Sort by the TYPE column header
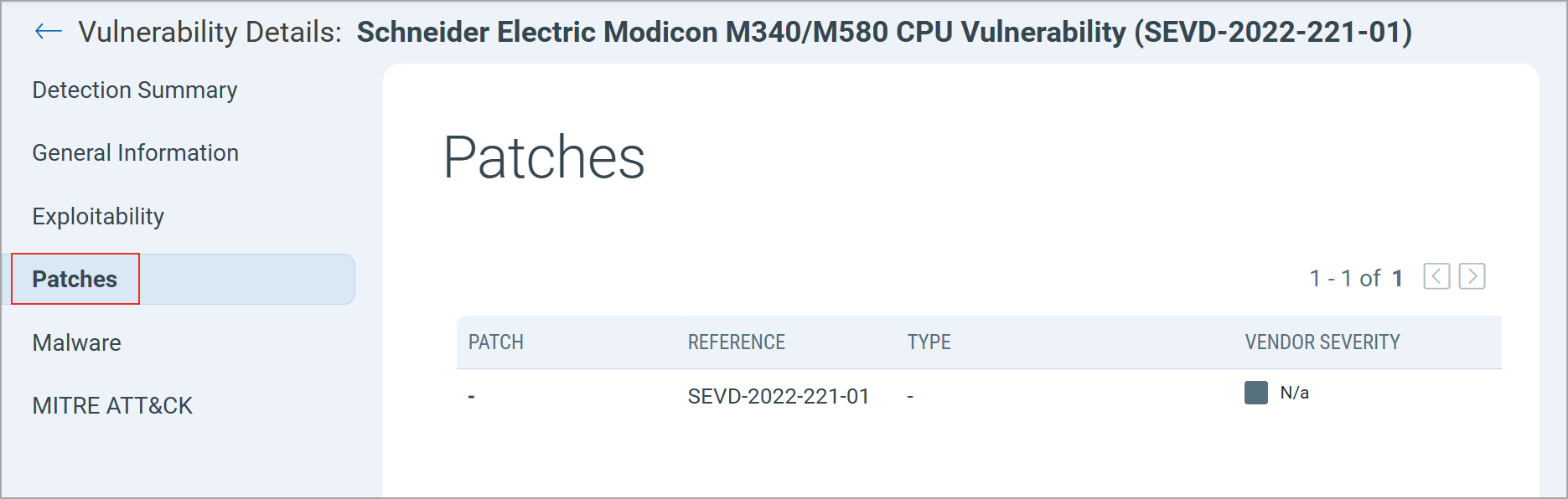The width and height of the screenshot is (1568, 499). tap(929, 342)
